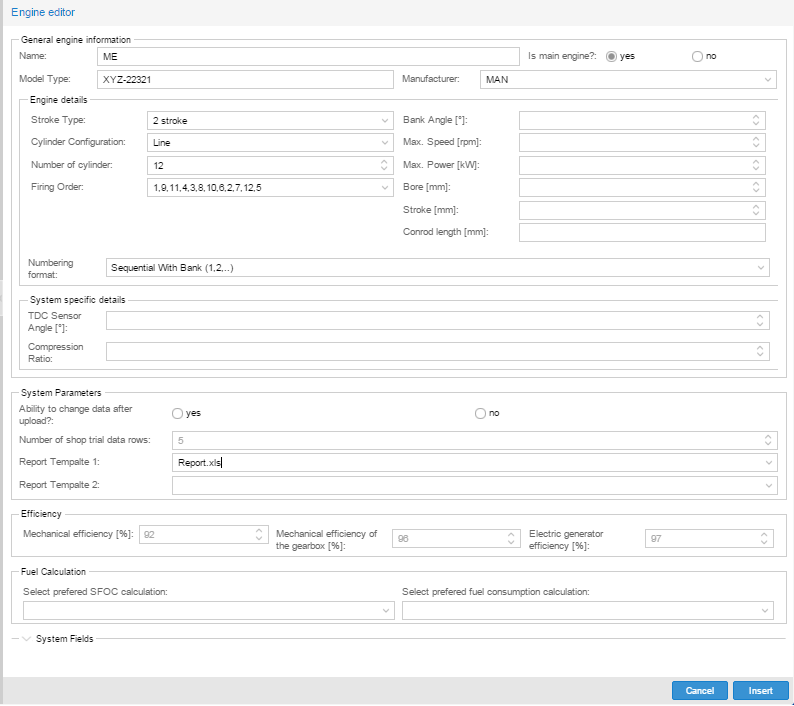This screenshot has width=794, height=706.
Task: Expand the System Fields section
Action: click(26, 639)
